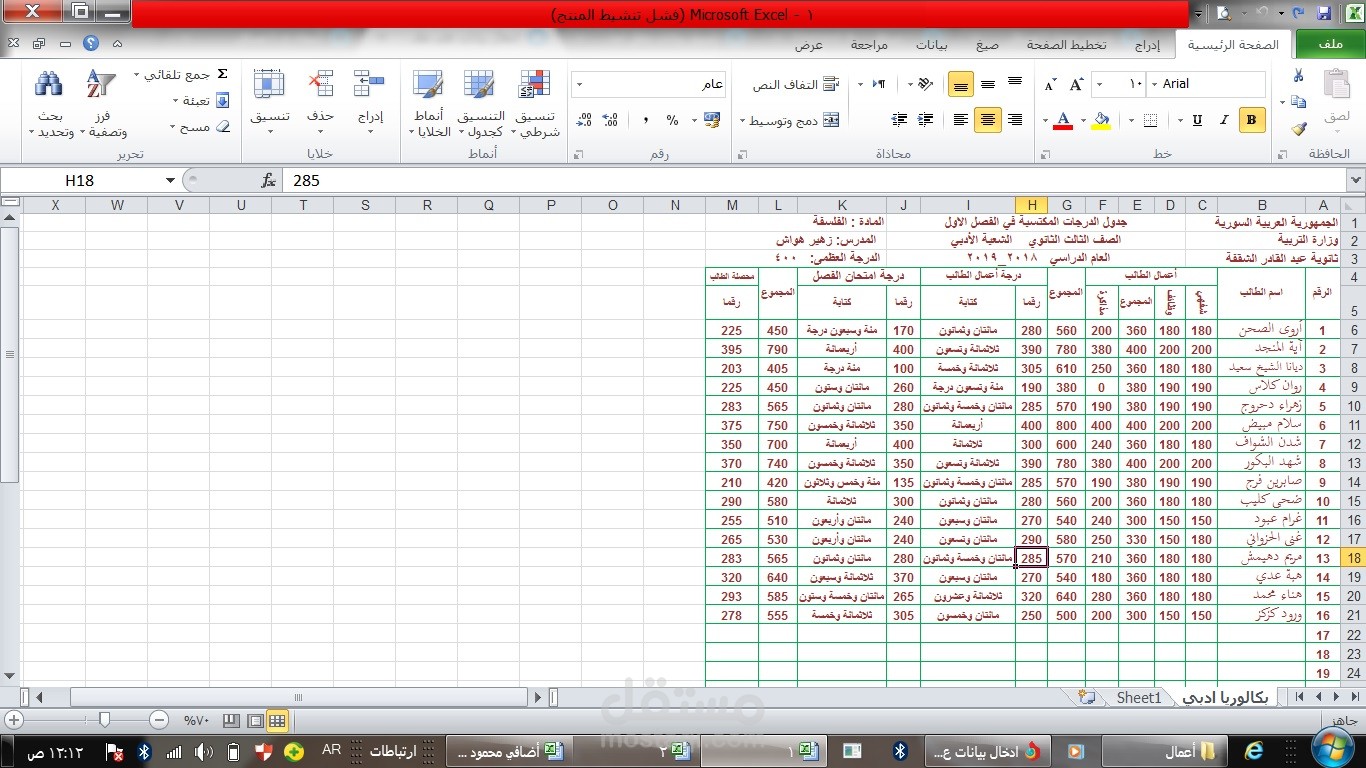Apply the yellow fill color bucket

[x=1102, y=120]
